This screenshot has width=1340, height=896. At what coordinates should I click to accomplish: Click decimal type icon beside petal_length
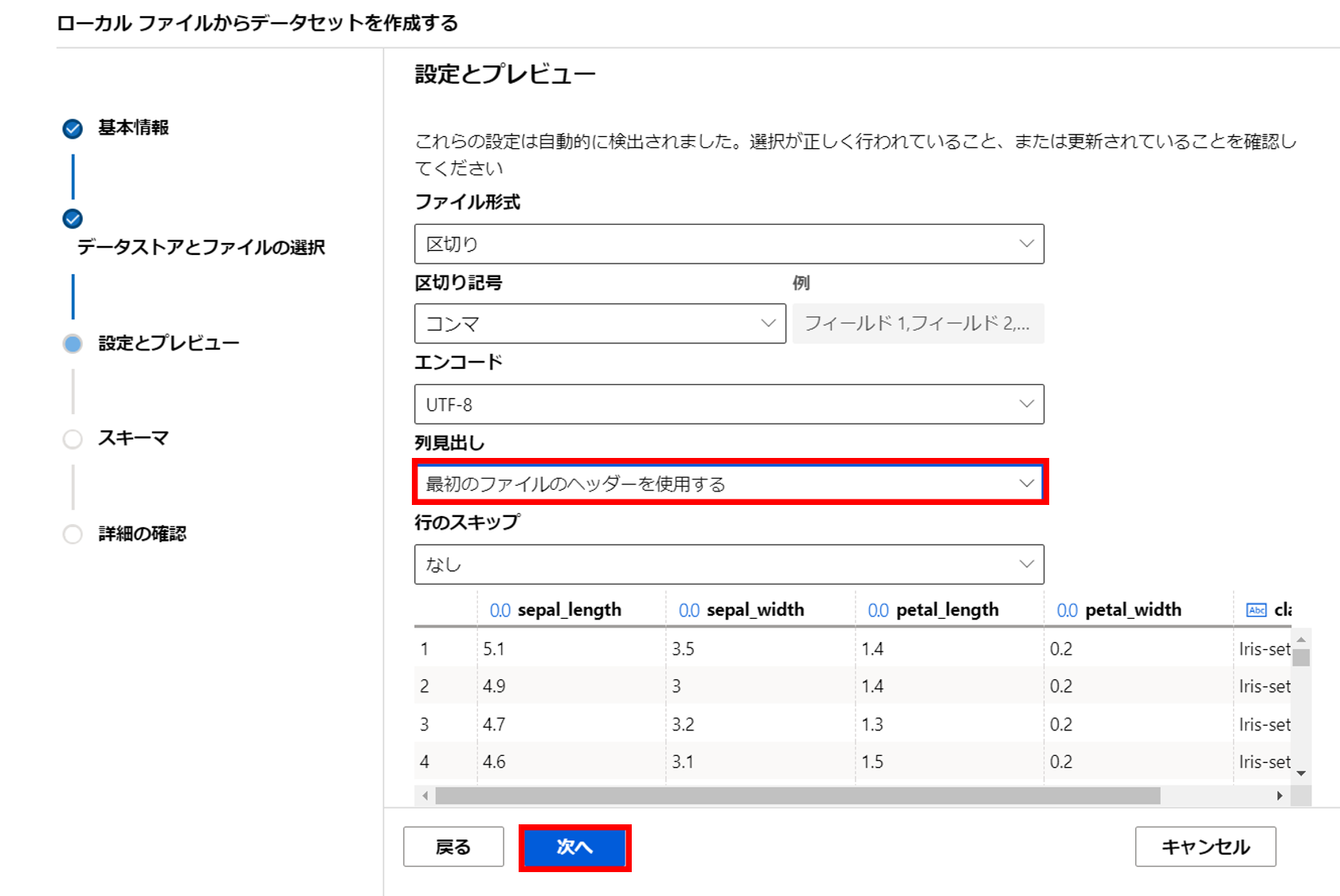point(878,610)
